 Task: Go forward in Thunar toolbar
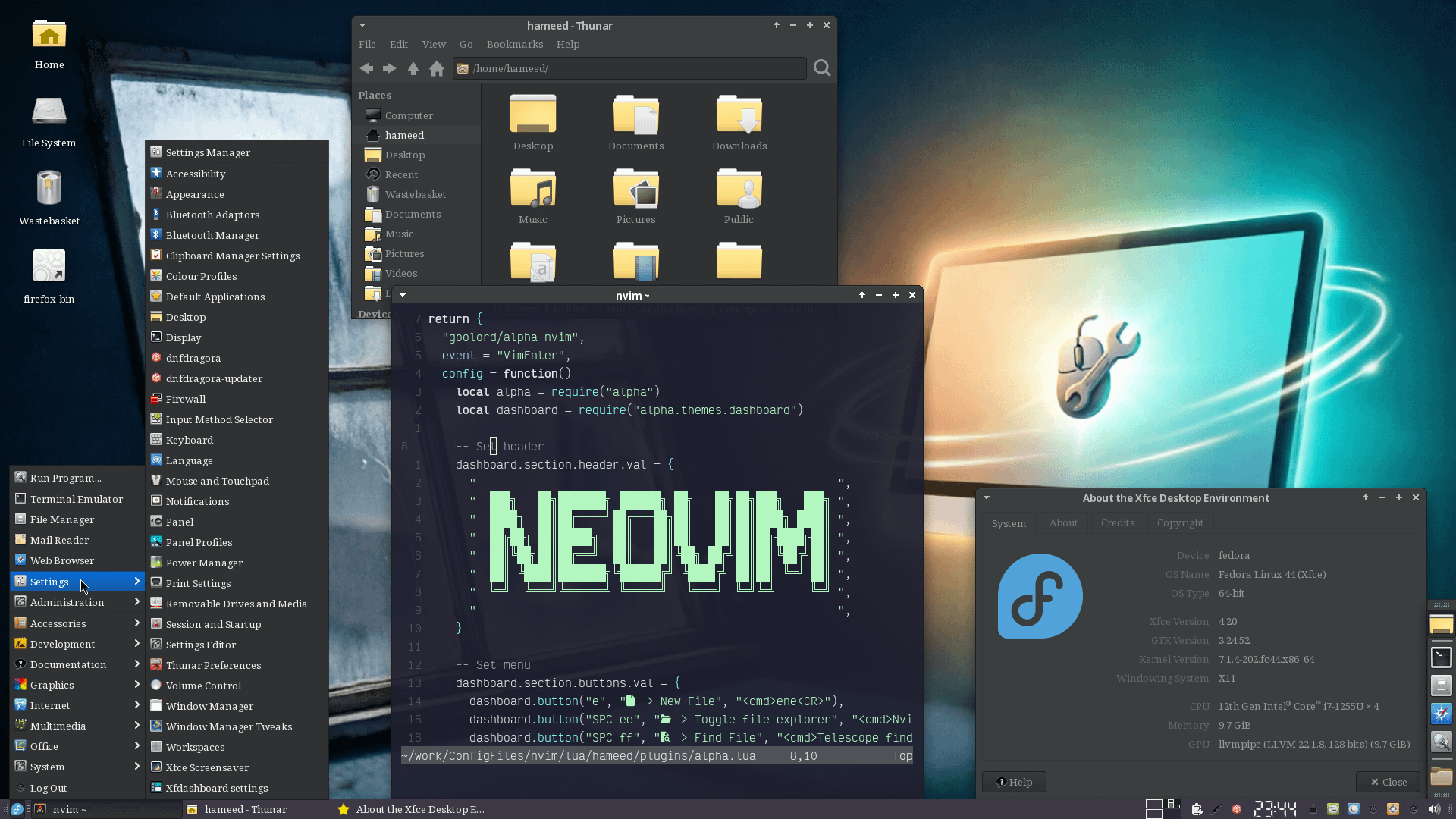(390, 68)
